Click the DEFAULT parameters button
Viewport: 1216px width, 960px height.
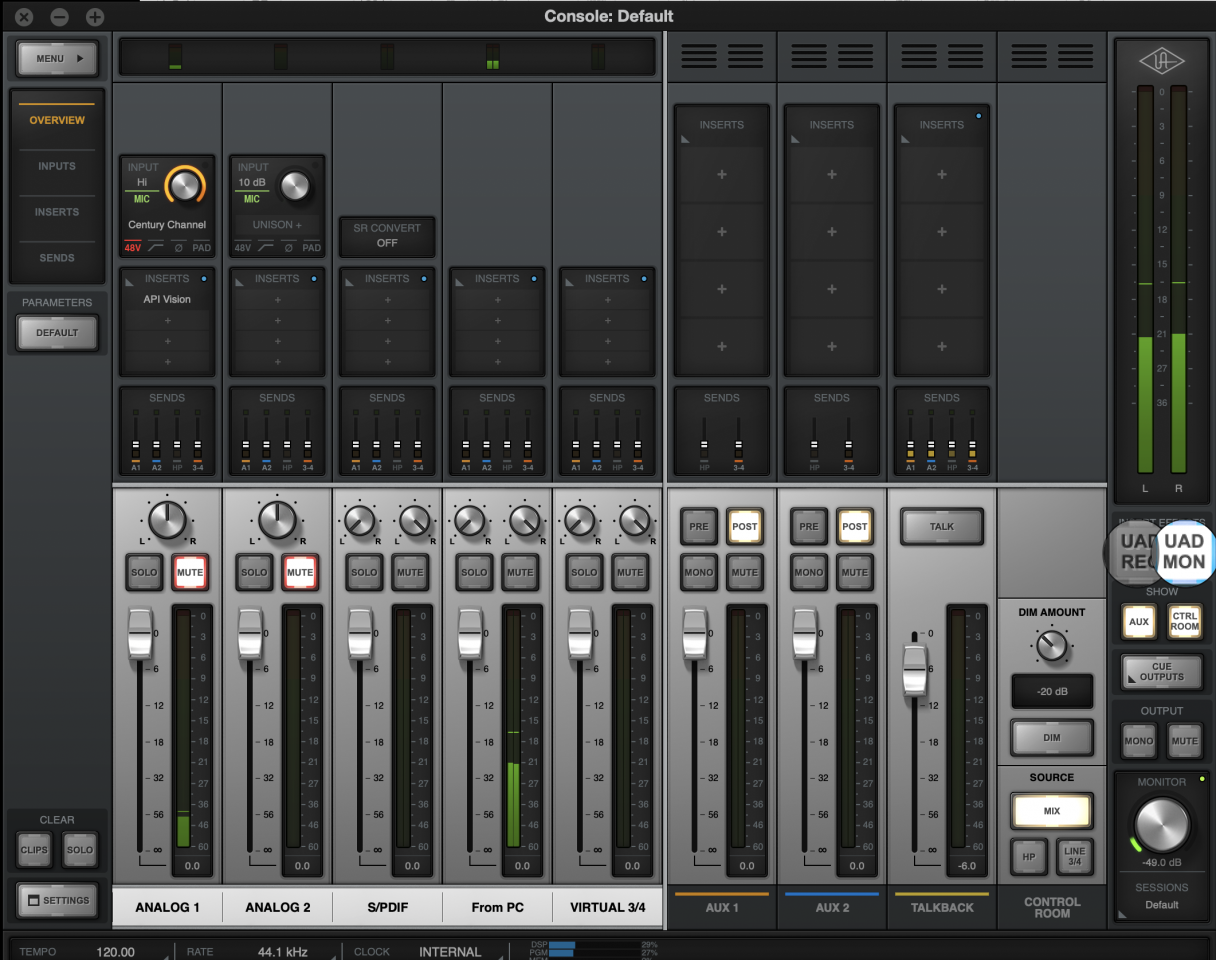[57, 333]
